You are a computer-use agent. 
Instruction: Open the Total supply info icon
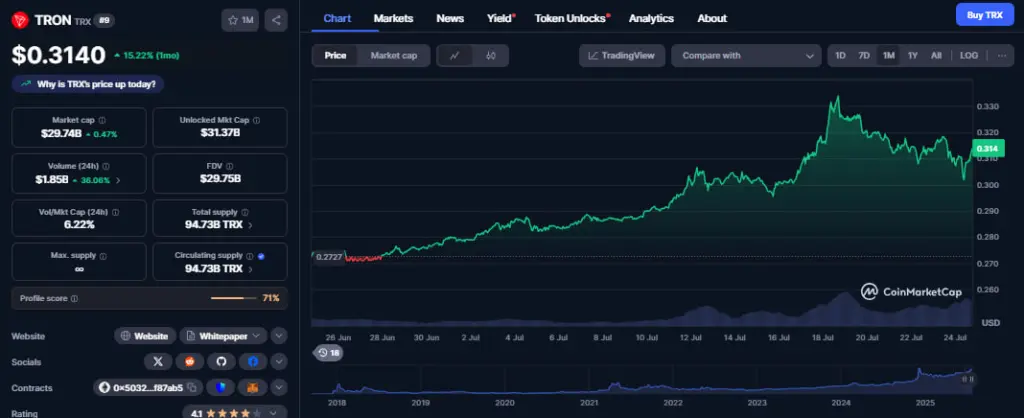pyautogui.click(x=245, y=212)
